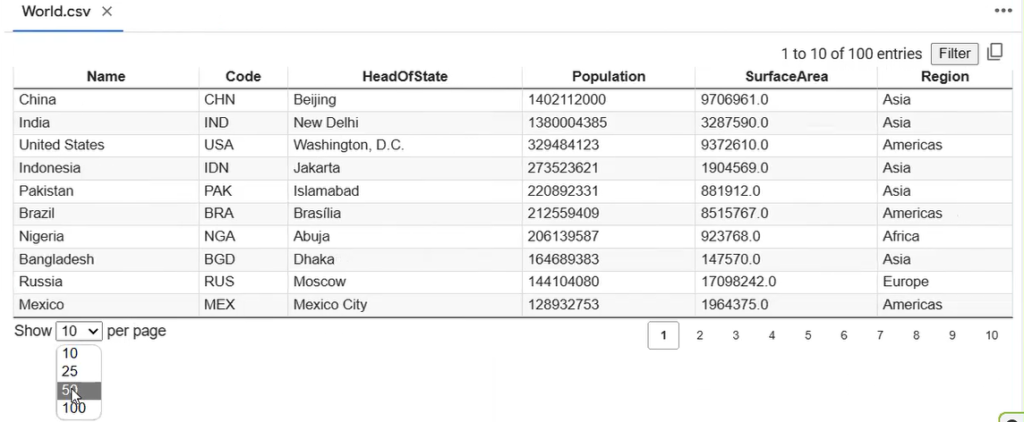Screen dimensions: 1024x422
Task: Click the 1 to 10 of 100 entries text
Action: click(x=852, y=54)
